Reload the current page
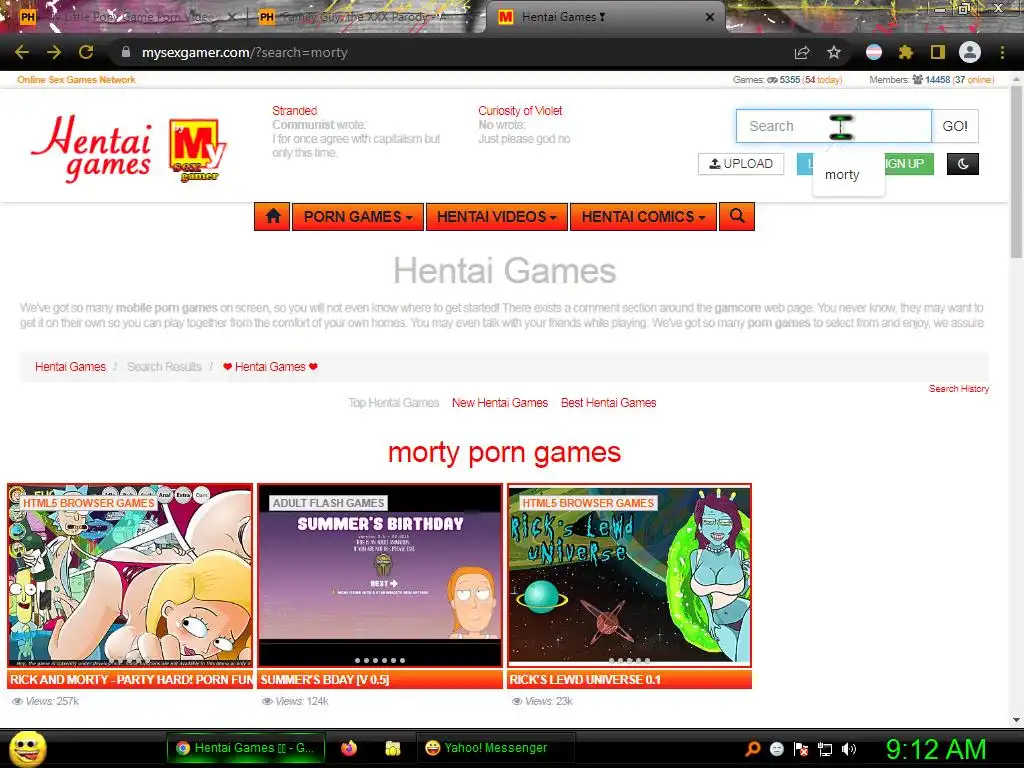 86,52
